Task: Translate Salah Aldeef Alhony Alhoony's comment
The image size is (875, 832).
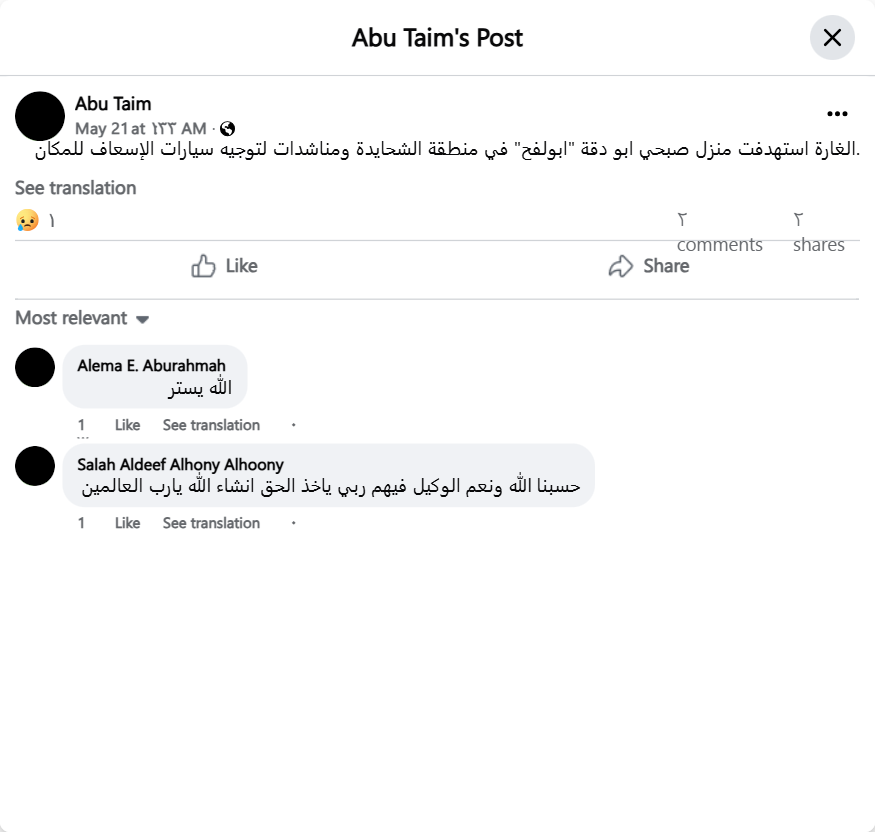Action: 211,523
